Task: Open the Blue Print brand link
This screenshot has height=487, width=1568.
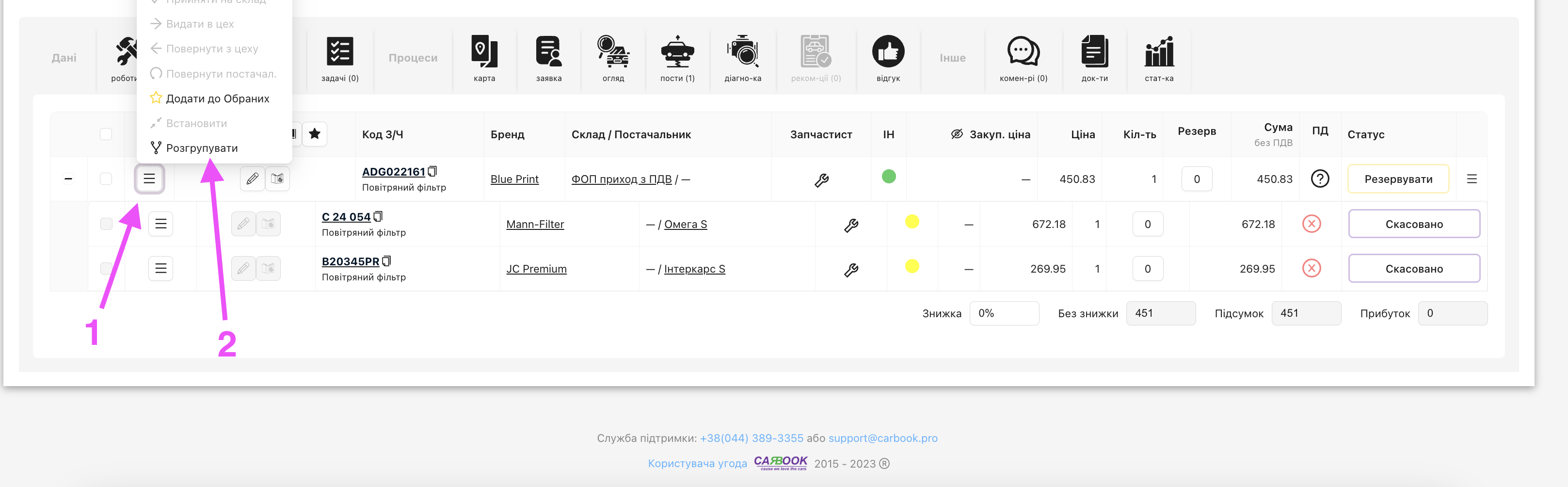Action: (x=514, y=179)
